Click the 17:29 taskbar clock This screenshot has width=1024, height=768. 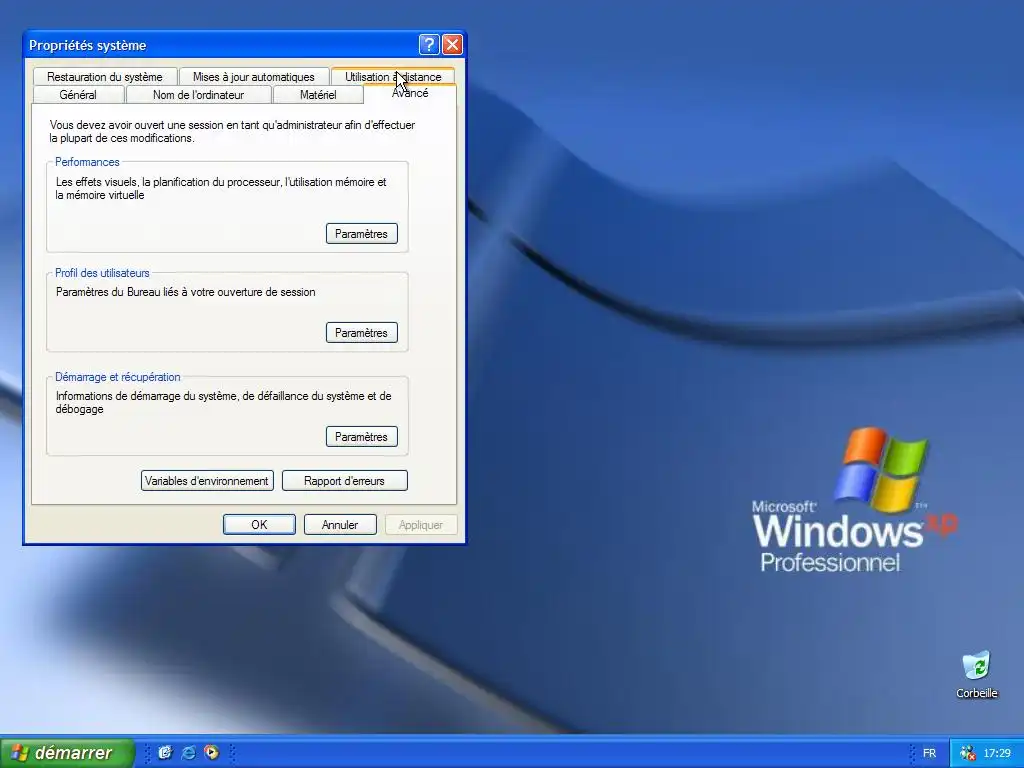(x=997, y=753)
